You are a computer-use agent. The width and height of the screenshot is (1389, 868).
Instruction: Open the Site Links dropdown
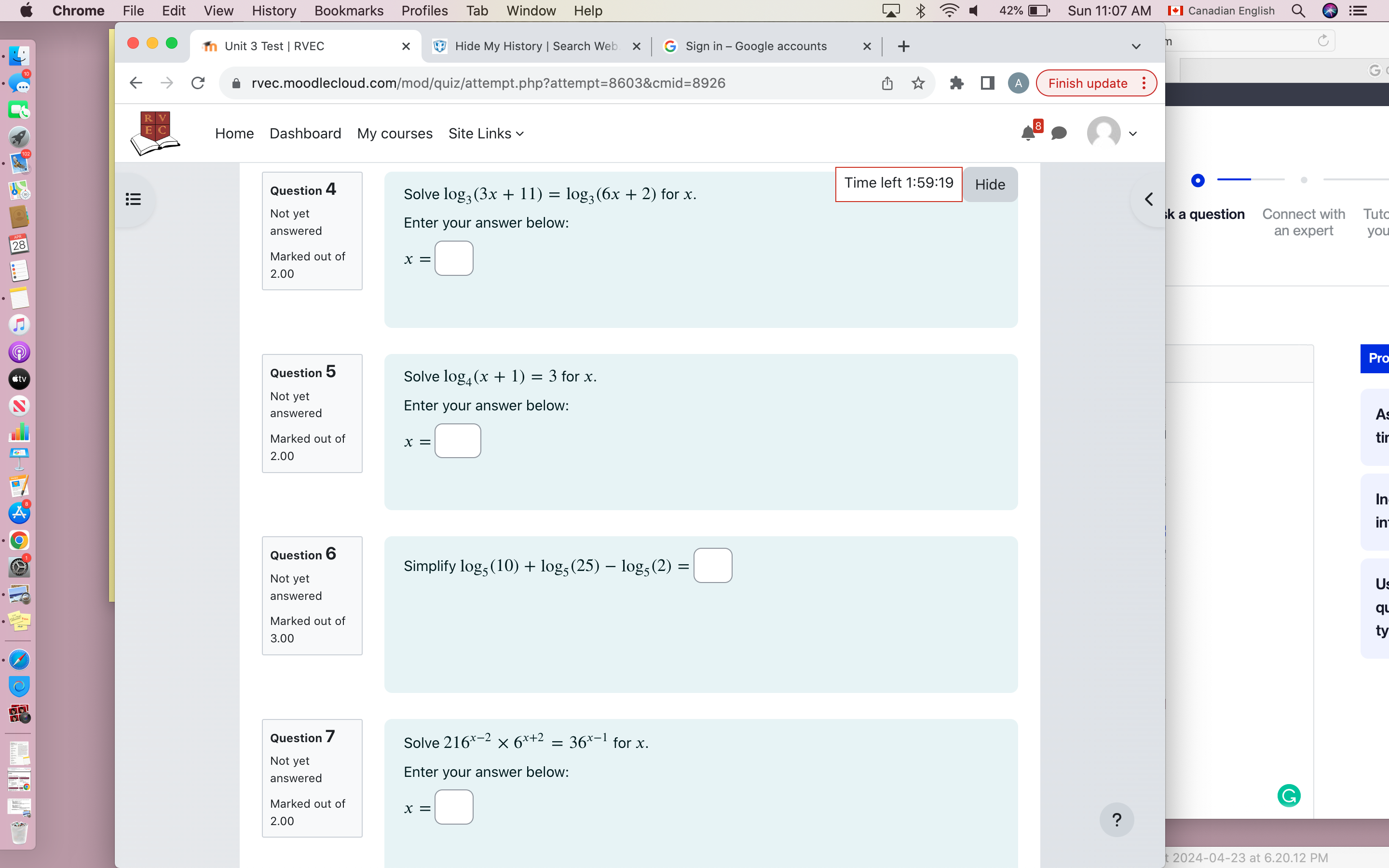486,133
